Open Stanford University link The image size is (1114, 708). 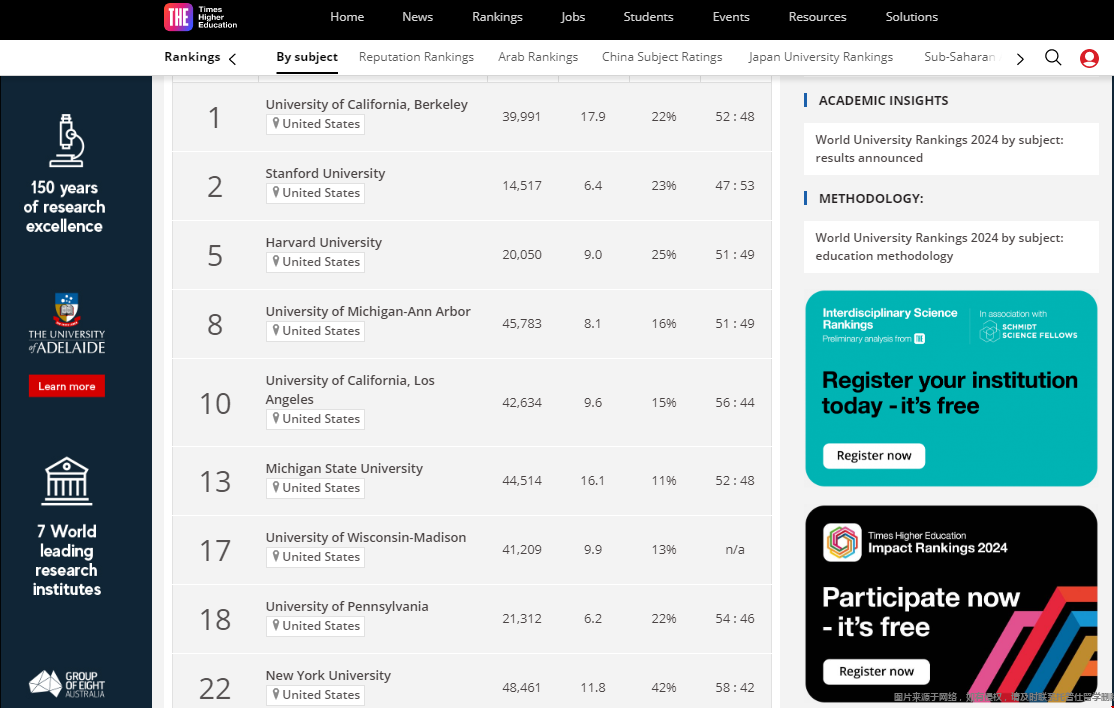pyautogui.click(x=325, y=173)
